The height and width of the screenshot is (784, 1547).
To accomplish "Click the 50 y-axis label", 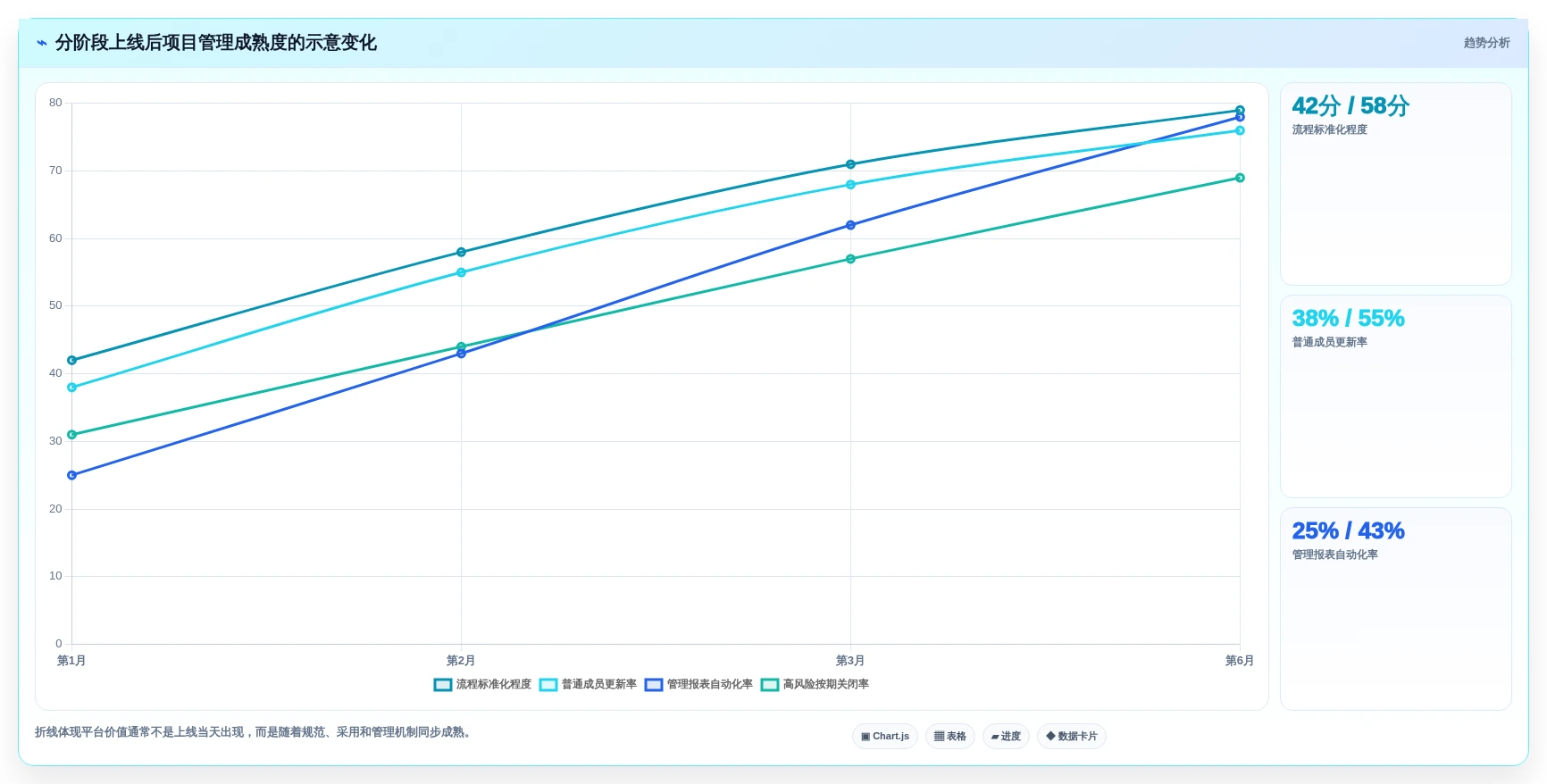I will [55, 305].
